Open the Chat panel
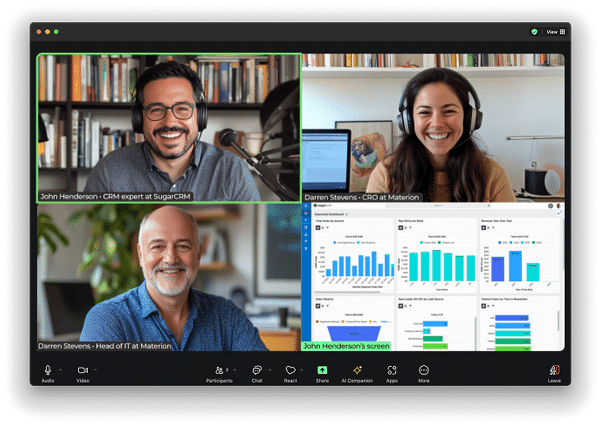 (257, 371)
